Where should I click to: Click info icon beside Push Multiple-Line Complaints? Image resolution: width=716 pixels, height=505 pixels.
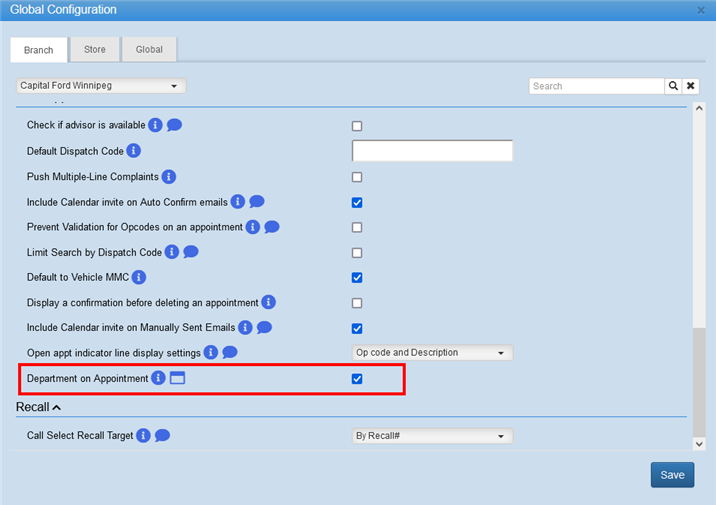click(x=169, y=176)
